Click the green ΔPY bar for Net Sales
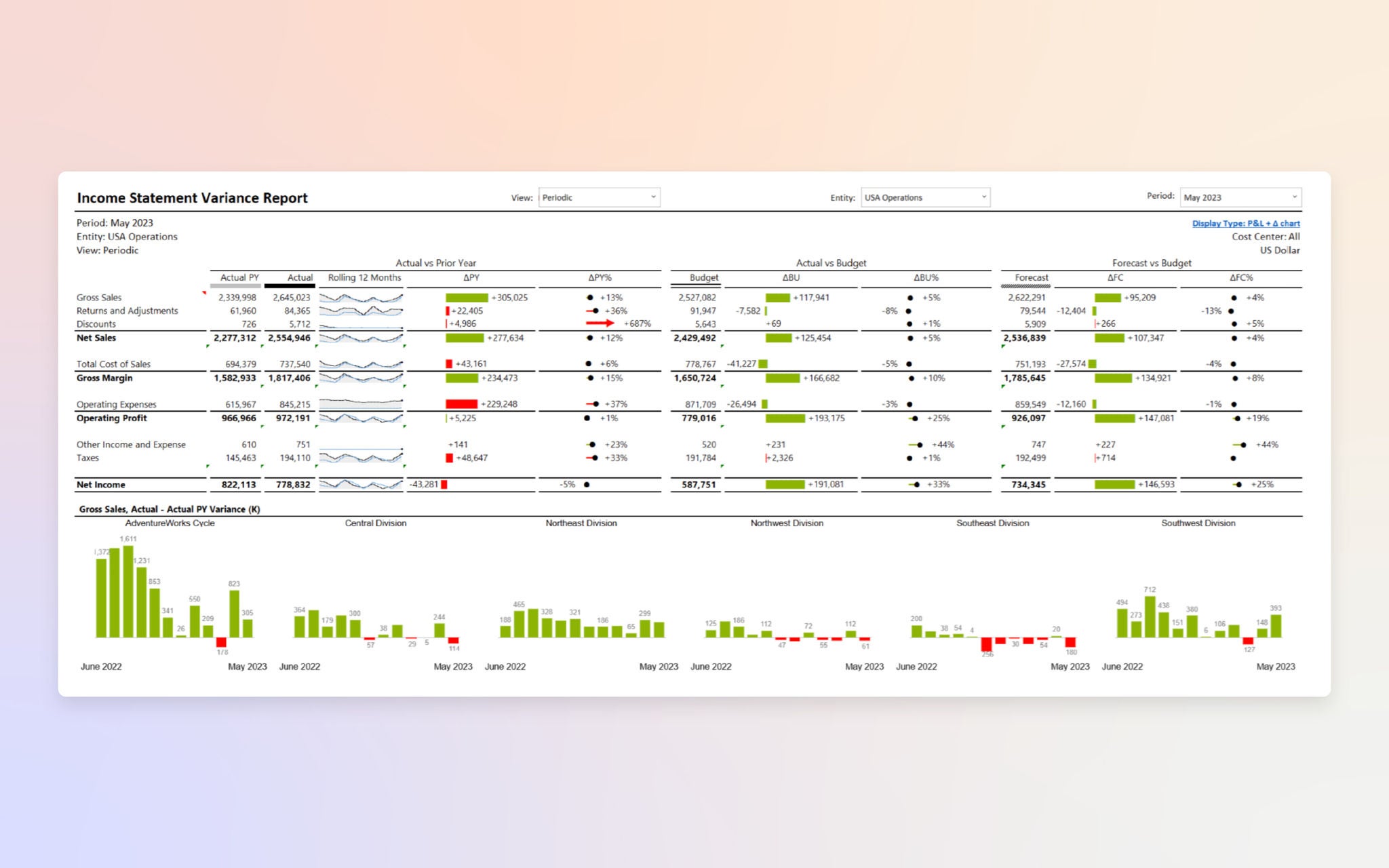The width and height of the screenshot is (1389, 868). coord(464,338)
